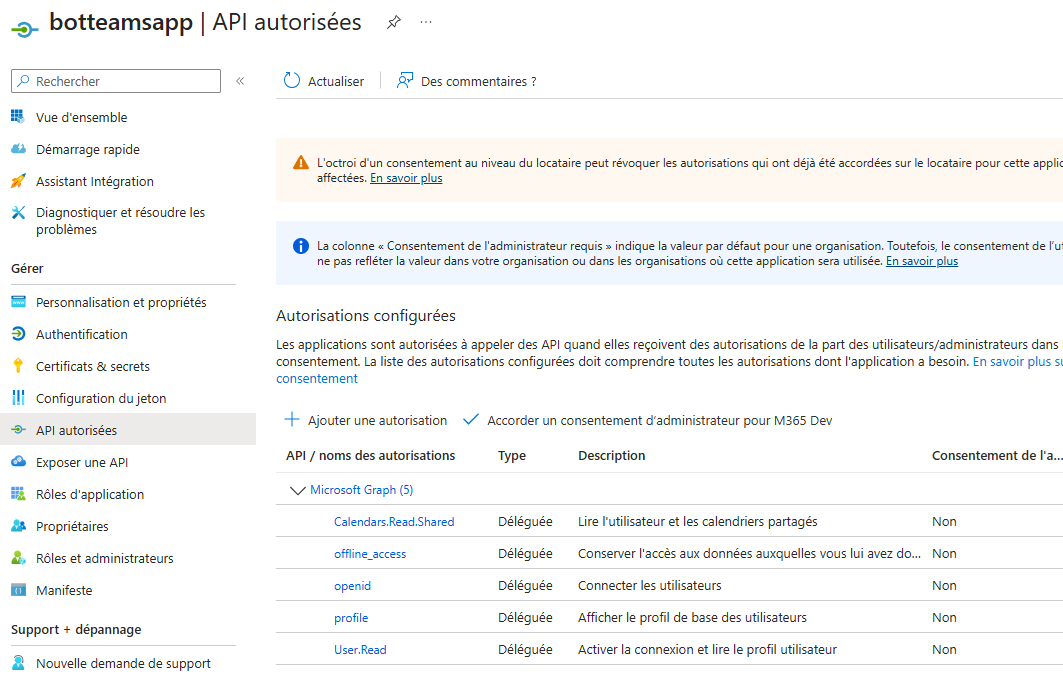1063x680 pixels.
Task: Open Vue d'ensemble menu item
Action: (x=81, y=117)
